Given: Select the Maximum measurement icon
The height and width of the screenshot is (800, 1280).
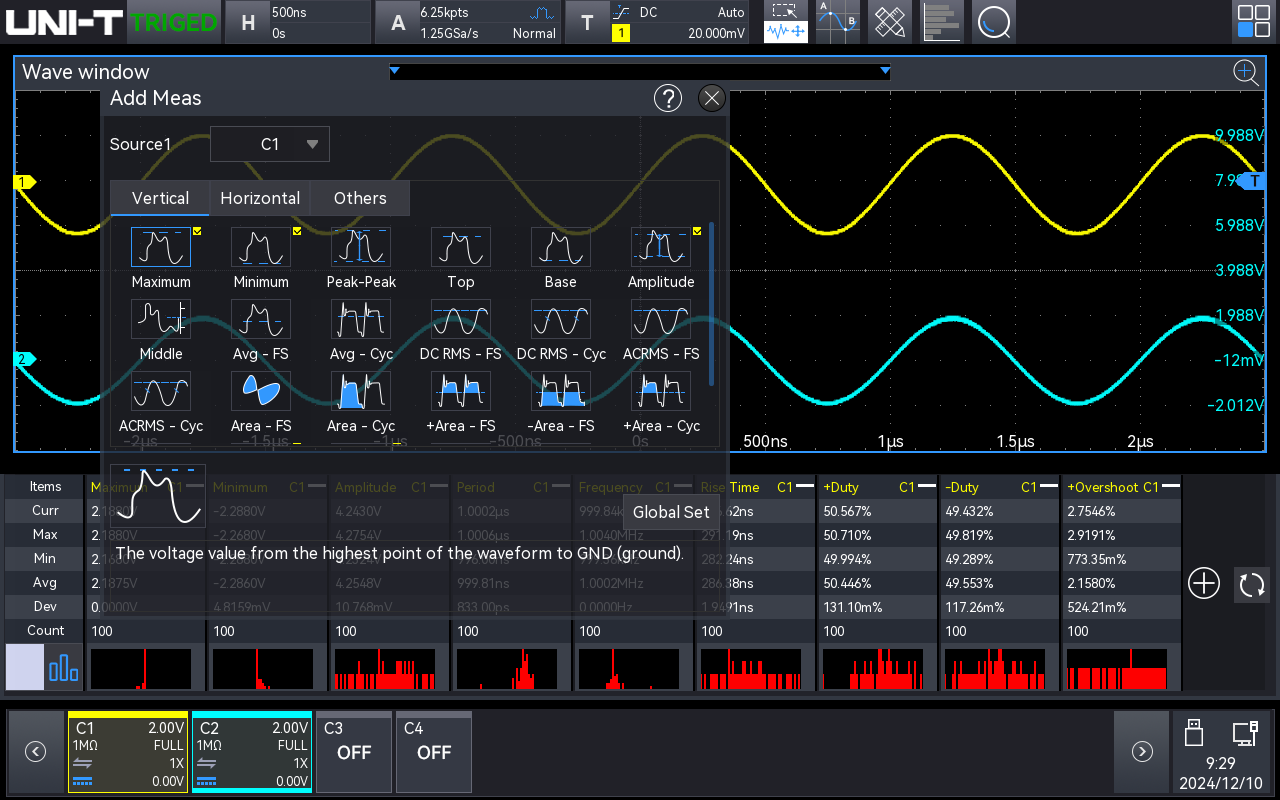Looking at the screenshot, I should (x=161, y=247).
